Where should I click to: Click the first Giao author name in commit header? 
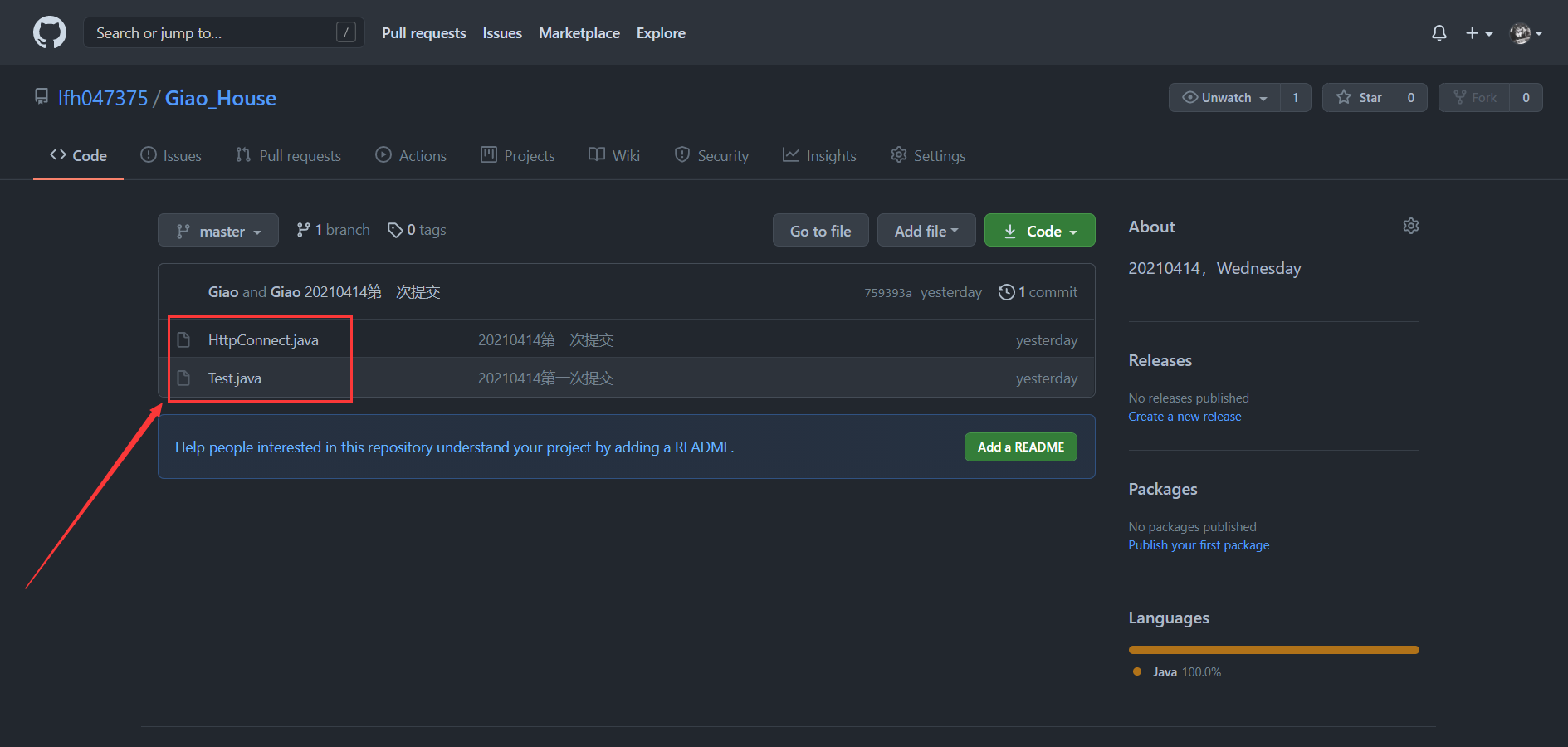click(x=223, y=292)
